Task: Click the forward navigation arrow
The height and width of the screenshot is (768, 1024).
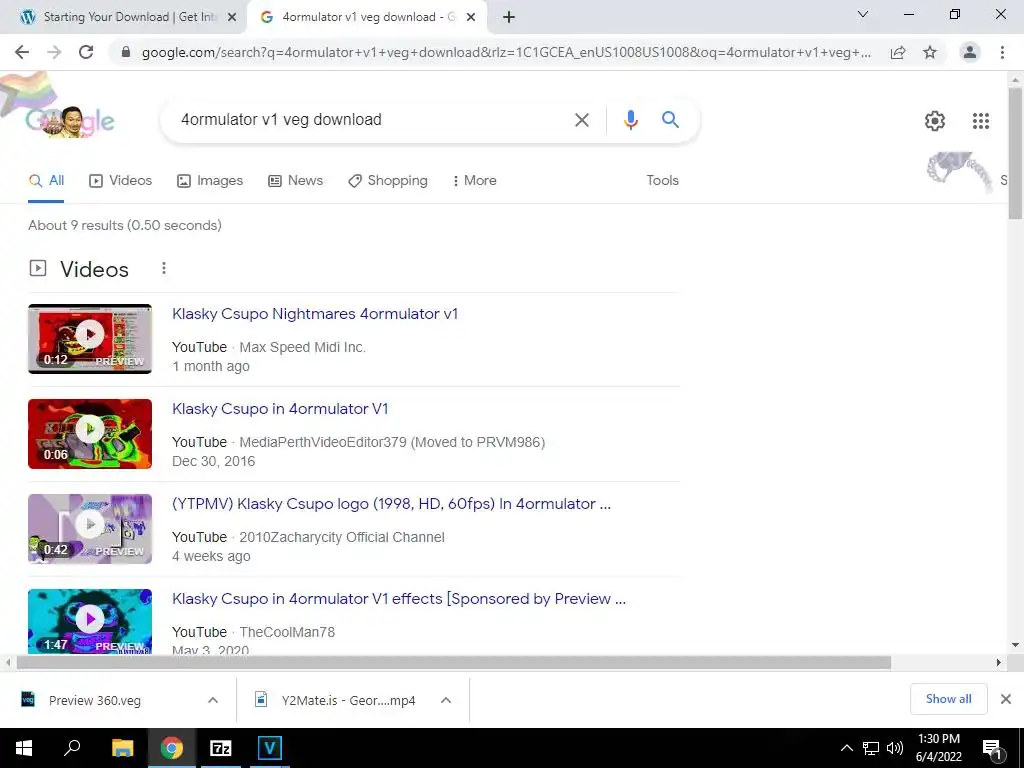Action: coord(54,52)
